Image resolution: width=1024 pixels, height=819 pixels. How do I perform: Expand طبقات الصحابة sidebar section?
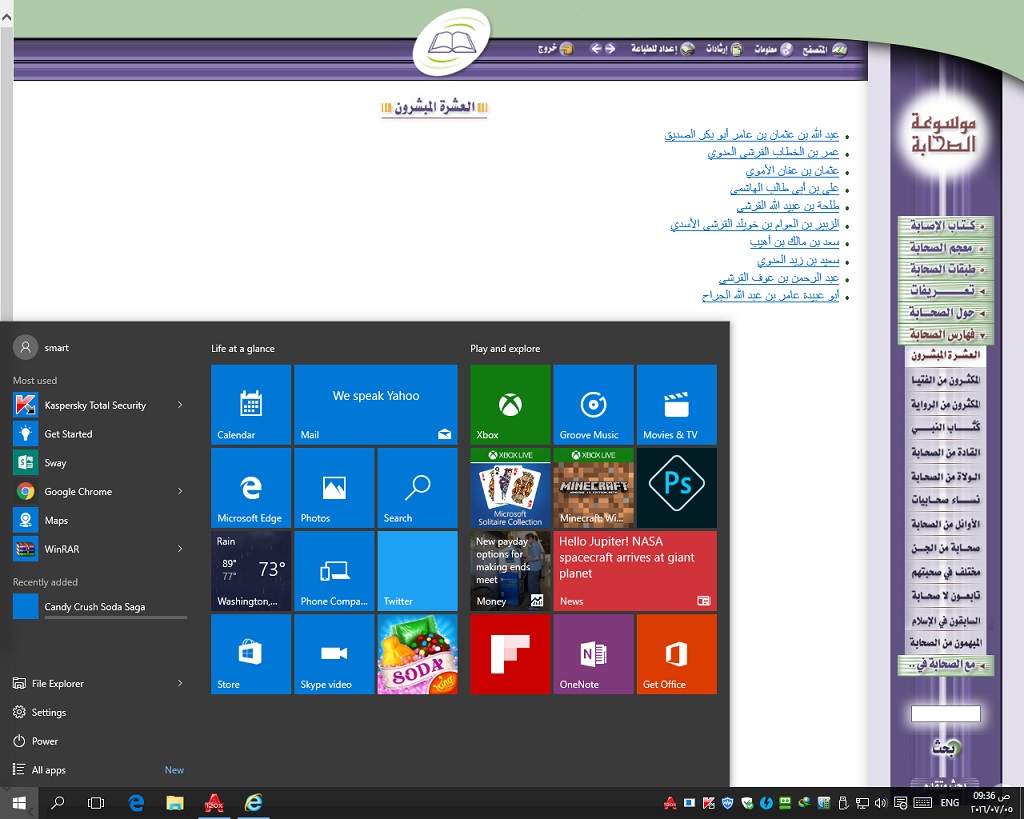point(946,269)
